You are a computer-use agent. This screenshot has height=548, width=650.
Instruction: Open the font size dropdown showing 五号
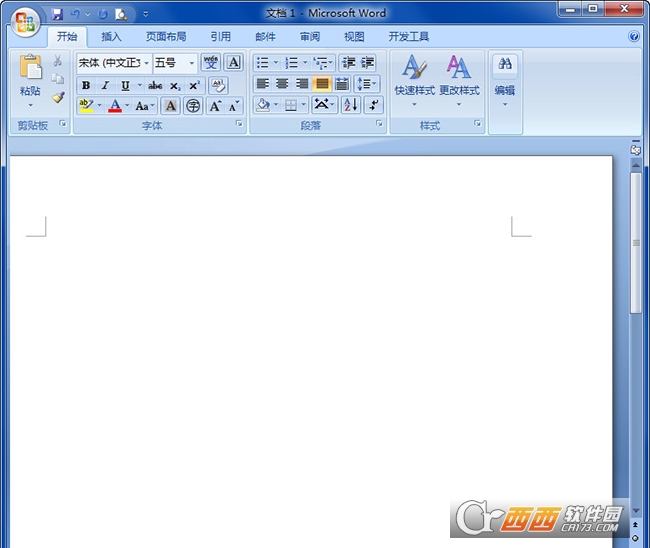(x=192, y=63)
